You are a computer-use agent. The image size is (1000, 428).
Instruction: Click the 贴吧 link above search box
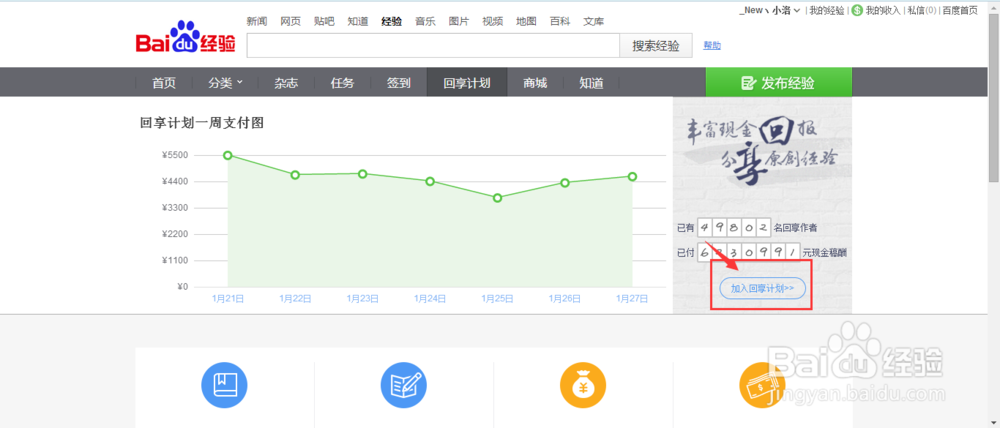point(324,21)
